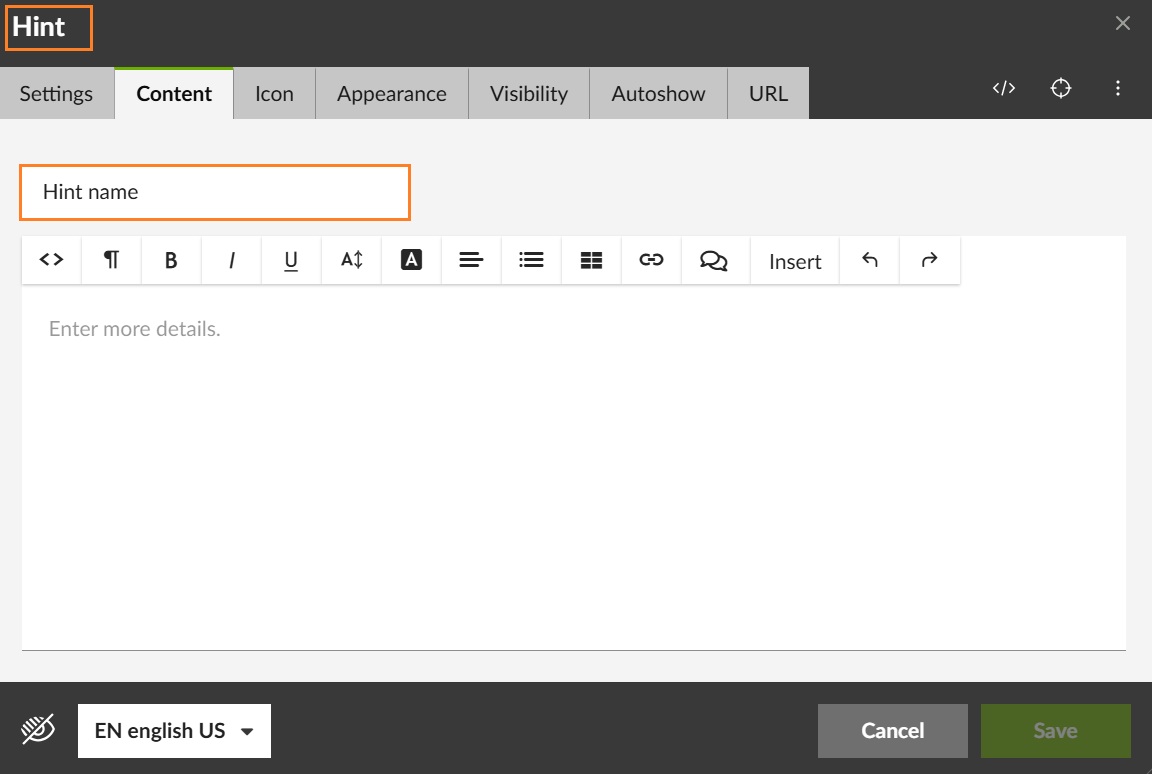
Task: Open the Icon tab
Action: click(274, 93)
